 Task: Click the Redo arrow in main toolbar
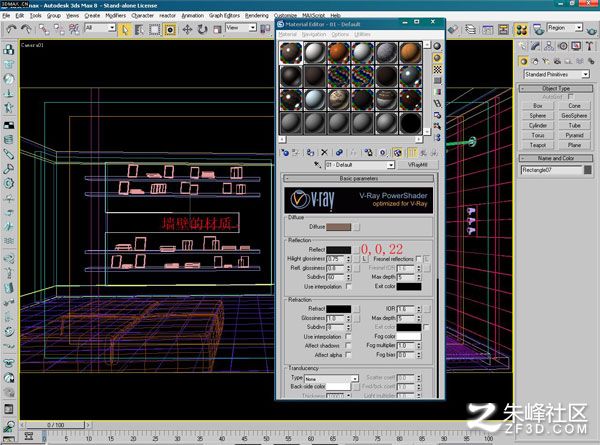tap(26, 29)
